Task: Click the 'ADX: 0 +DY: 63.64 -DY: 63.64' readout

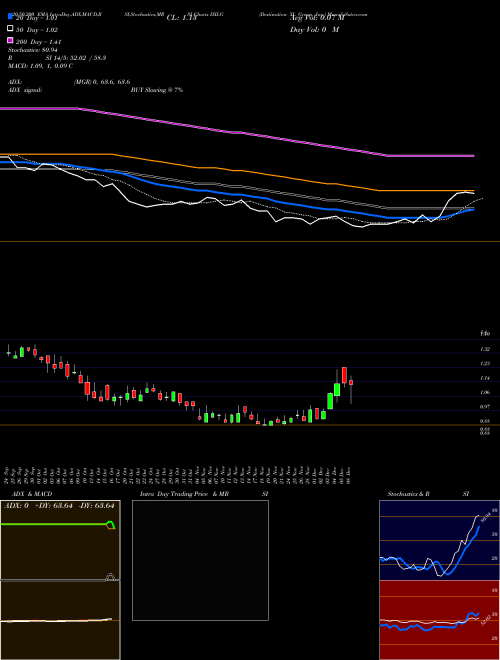Action: 59,506
